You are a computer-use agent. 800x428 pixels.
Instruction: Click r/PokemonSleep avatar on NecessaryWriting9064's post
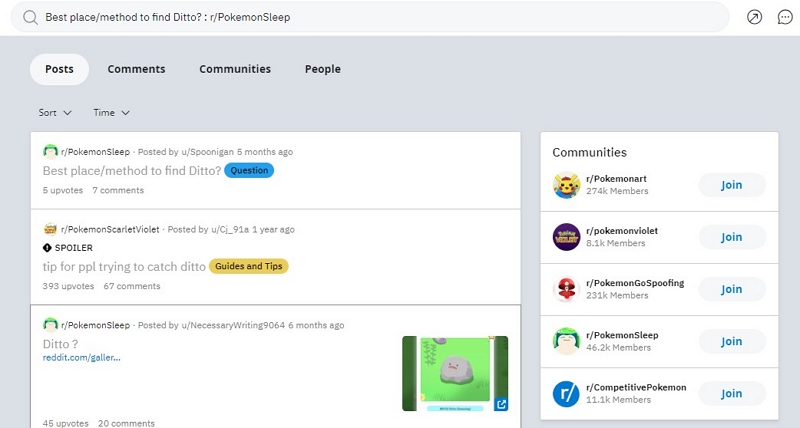point(51,325)
